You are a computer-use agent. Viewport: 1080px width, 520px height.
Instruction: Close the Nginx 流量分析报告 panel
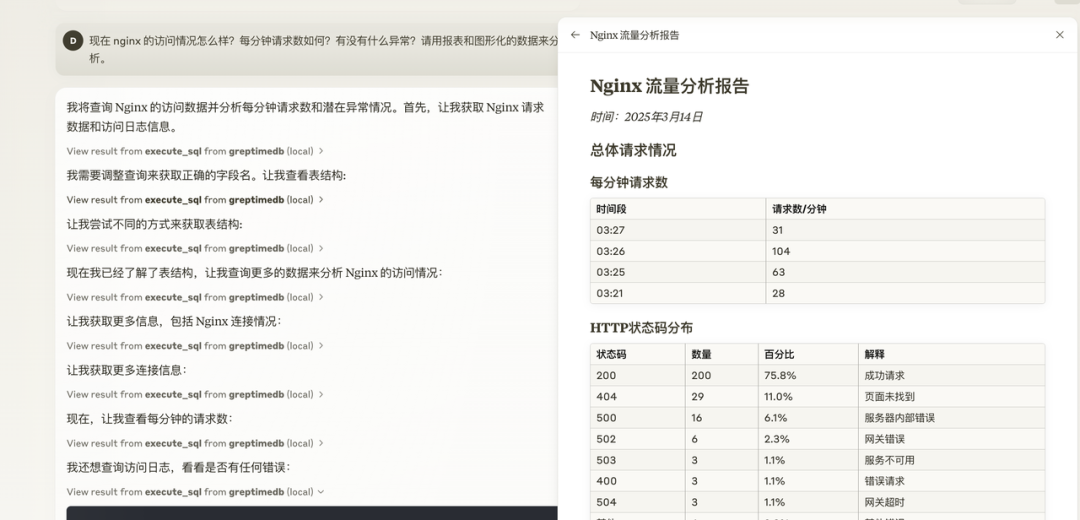[1059, 35]
